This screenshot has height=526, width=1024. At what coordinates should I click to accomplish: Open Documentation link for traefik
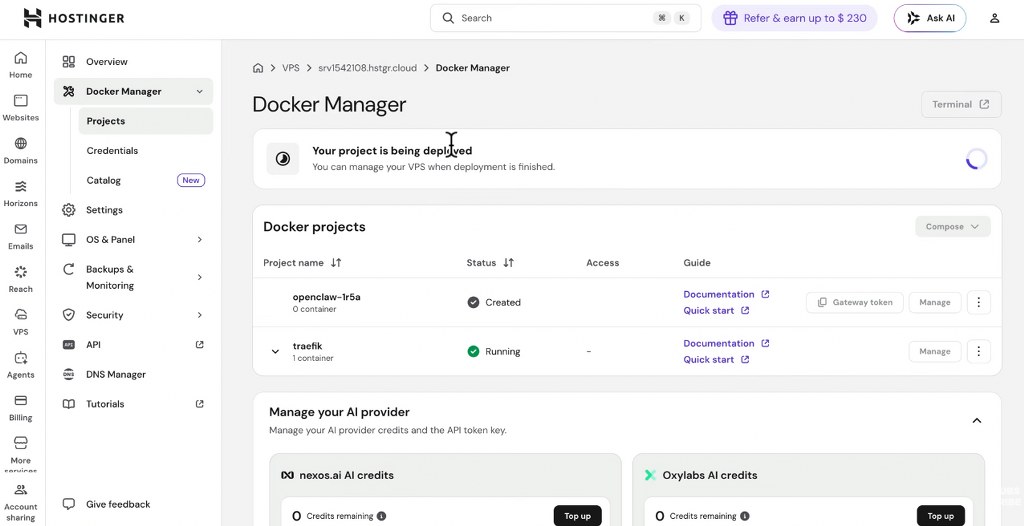click(x=726, y=344)
